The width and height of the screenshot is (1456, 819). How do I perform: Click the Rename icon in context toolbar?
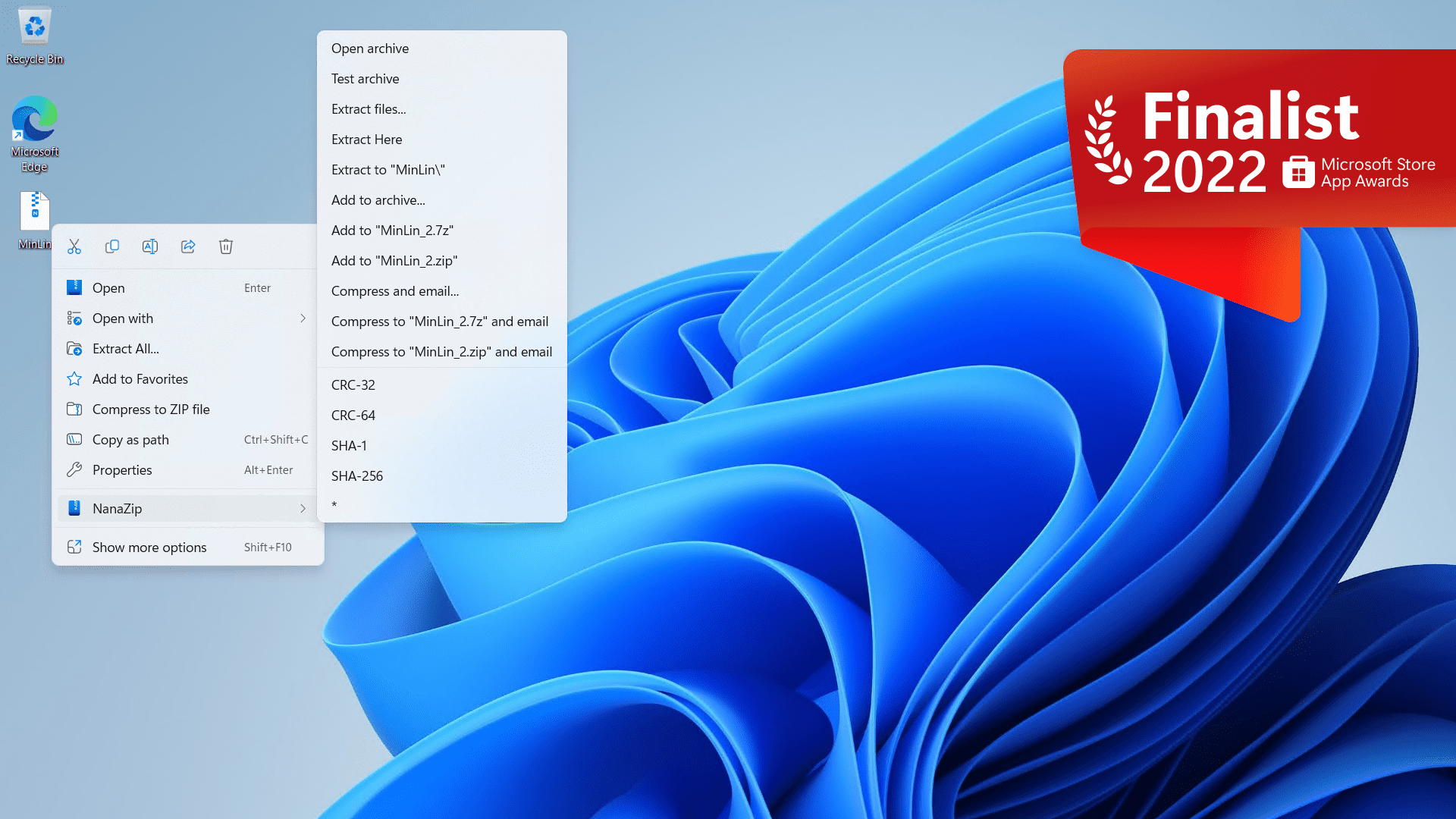[150, 246]
